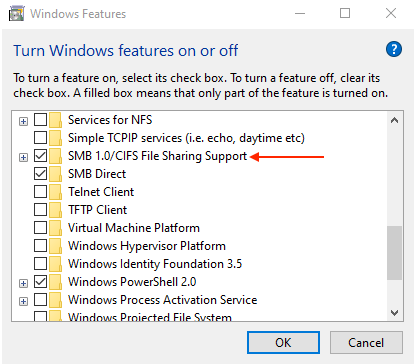Expand Windows Process Activation Service node
Viewport: 414px width, 364px height.
(23, 301)
